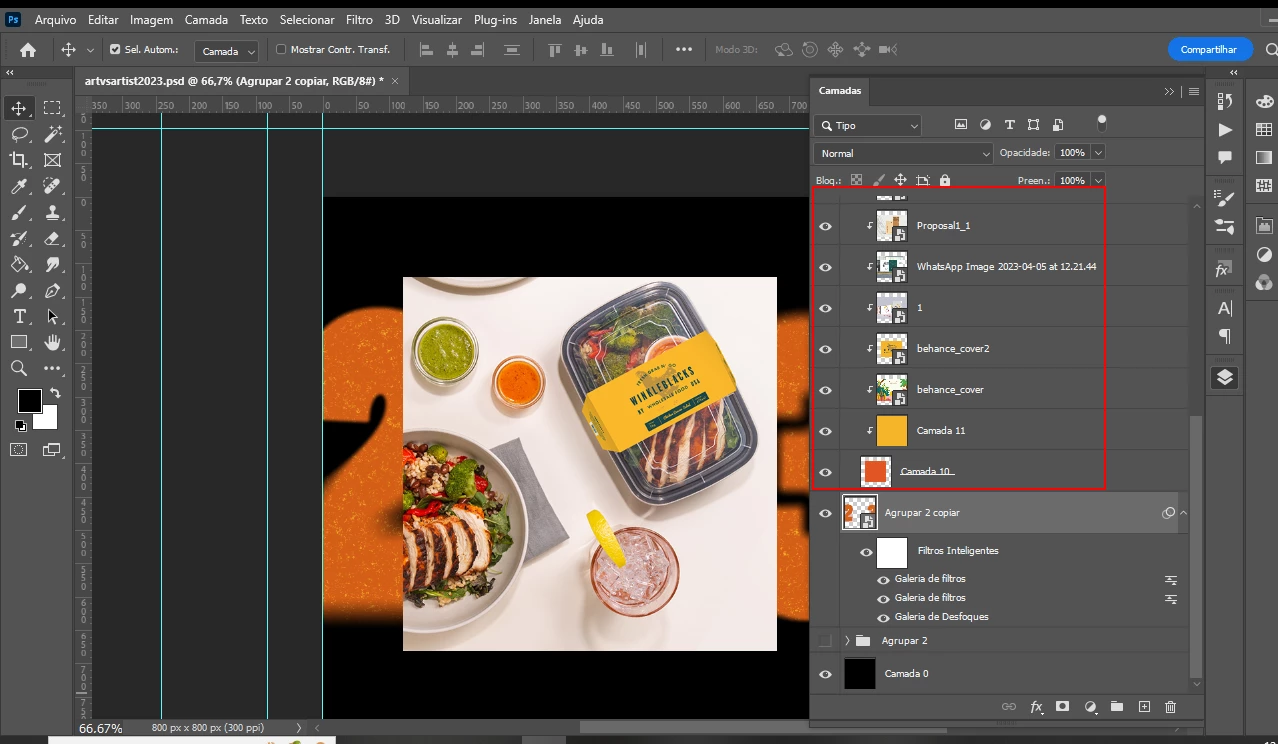Select the Lasso tool
This screenshot has width=1278, height=744.
pyautogui.click(x=19, y=134)
